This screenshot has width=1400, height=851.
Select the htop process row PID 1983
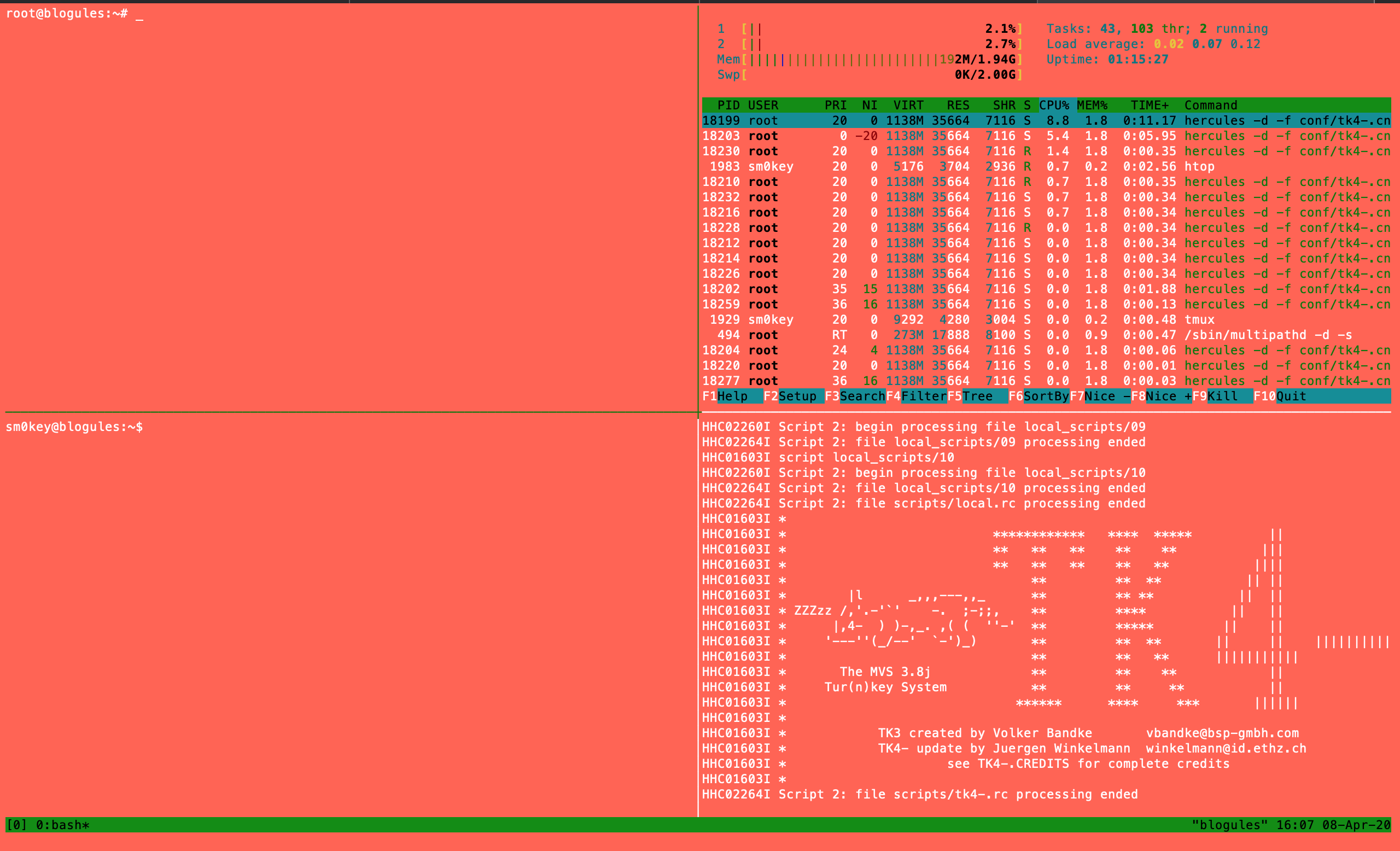[1047, 167]
